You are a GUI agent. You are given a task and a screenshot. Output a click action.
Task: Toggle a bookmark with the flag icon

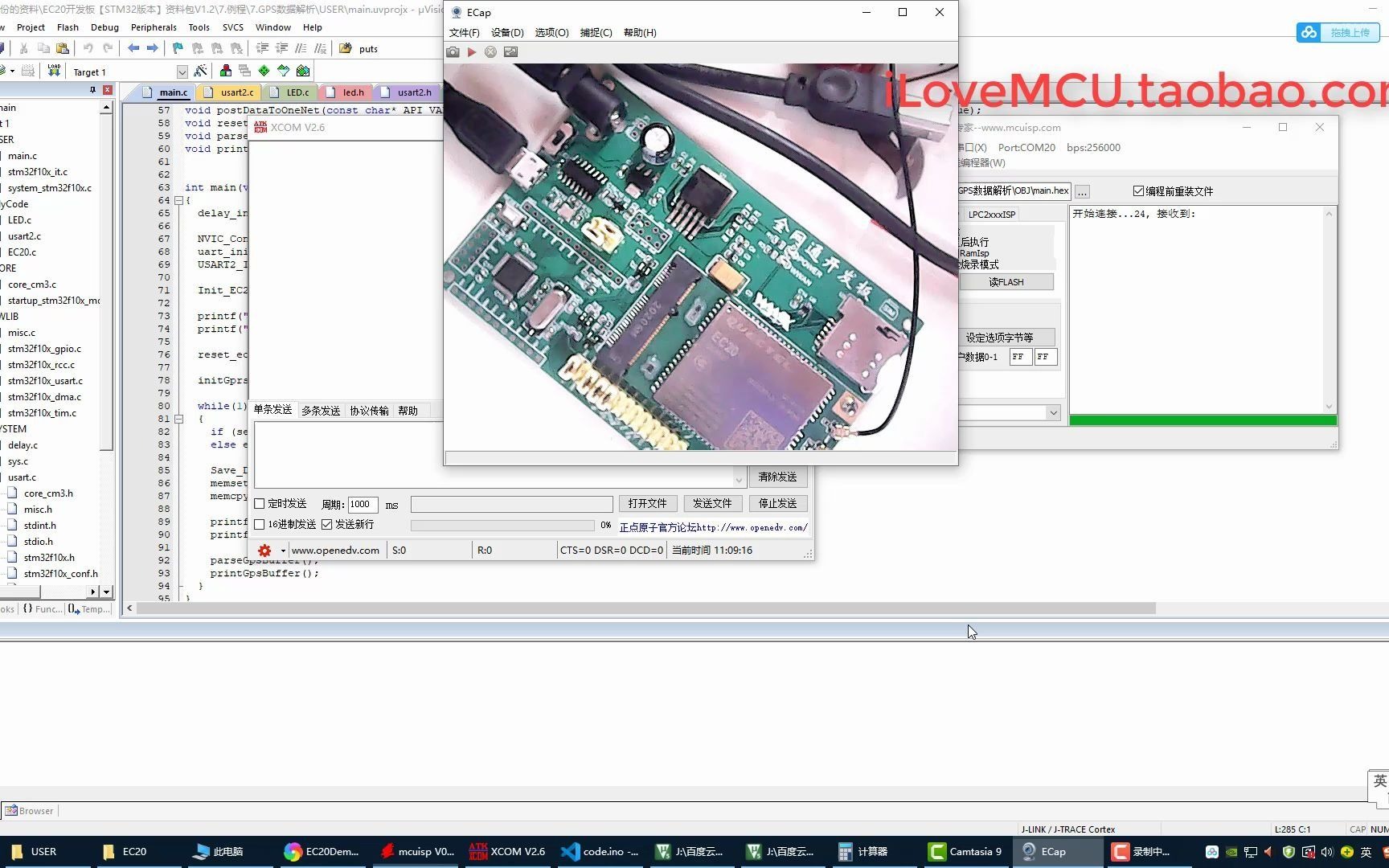[x=176, y=48]
